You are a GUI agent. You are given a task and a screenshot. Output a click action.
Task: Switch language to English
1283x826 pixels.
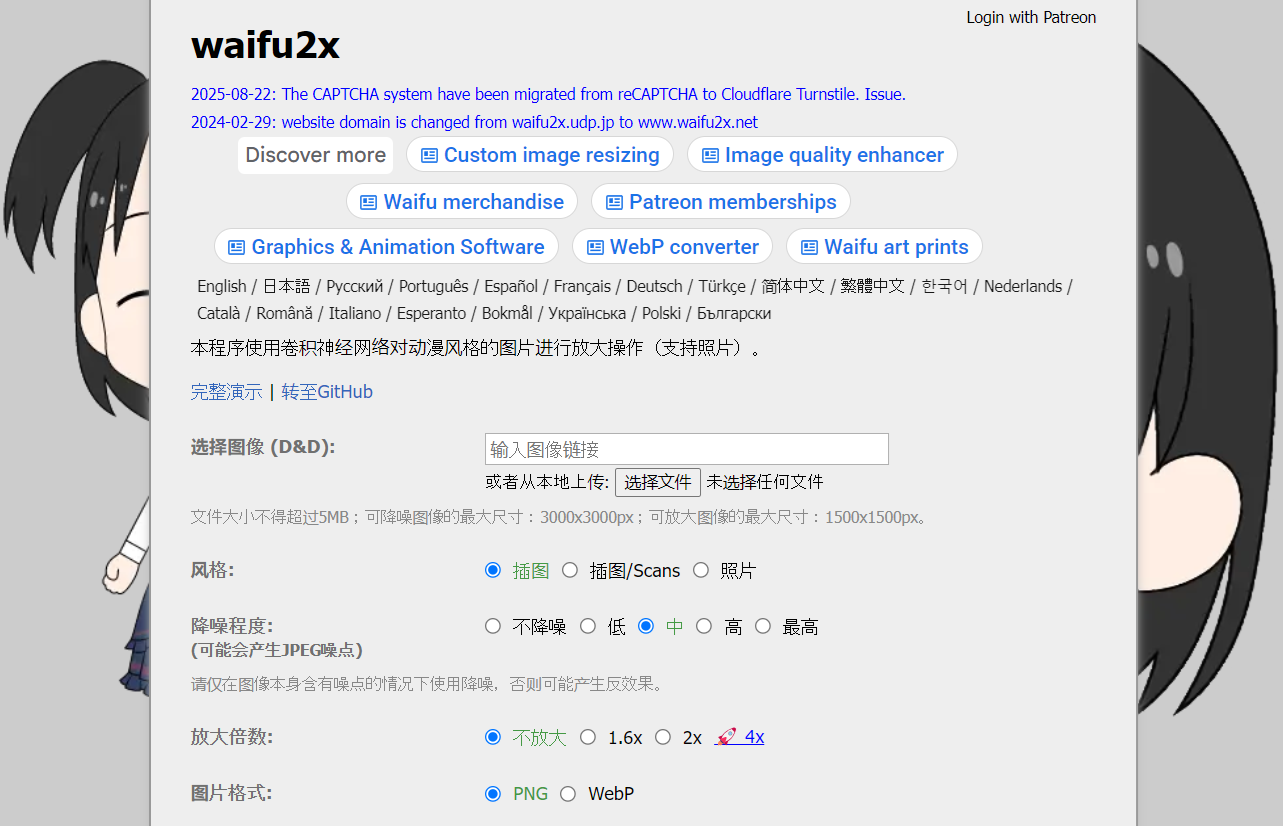(222, 286)
